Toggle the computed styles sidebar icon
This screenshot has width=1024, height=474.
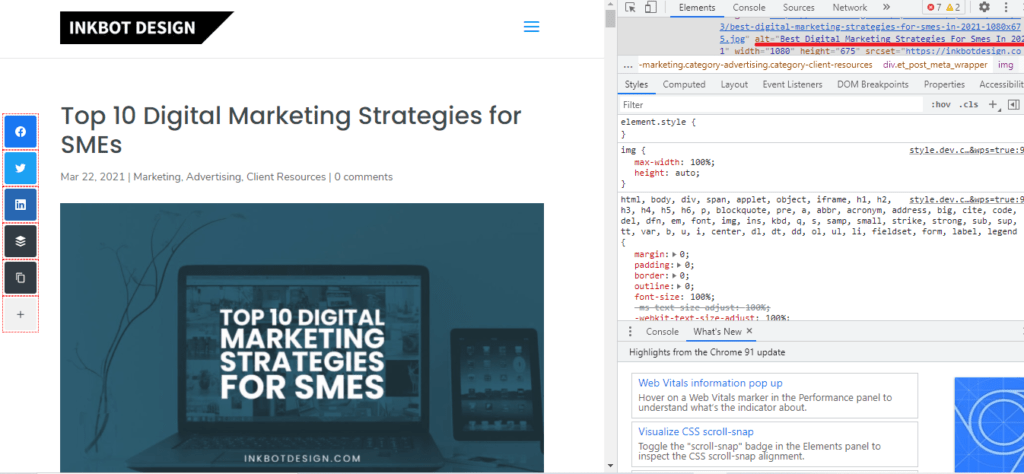point(1014,104)
